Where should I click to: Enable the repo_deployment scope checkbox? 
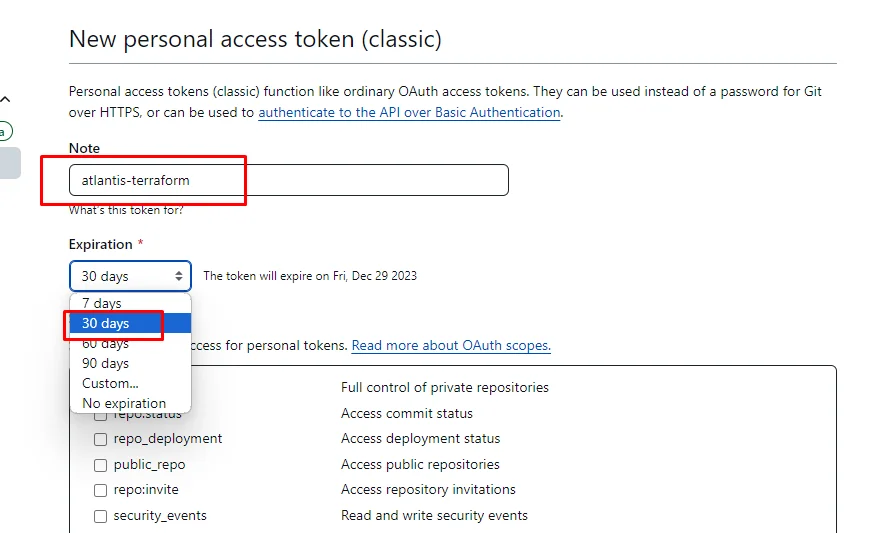pos(100,439)
